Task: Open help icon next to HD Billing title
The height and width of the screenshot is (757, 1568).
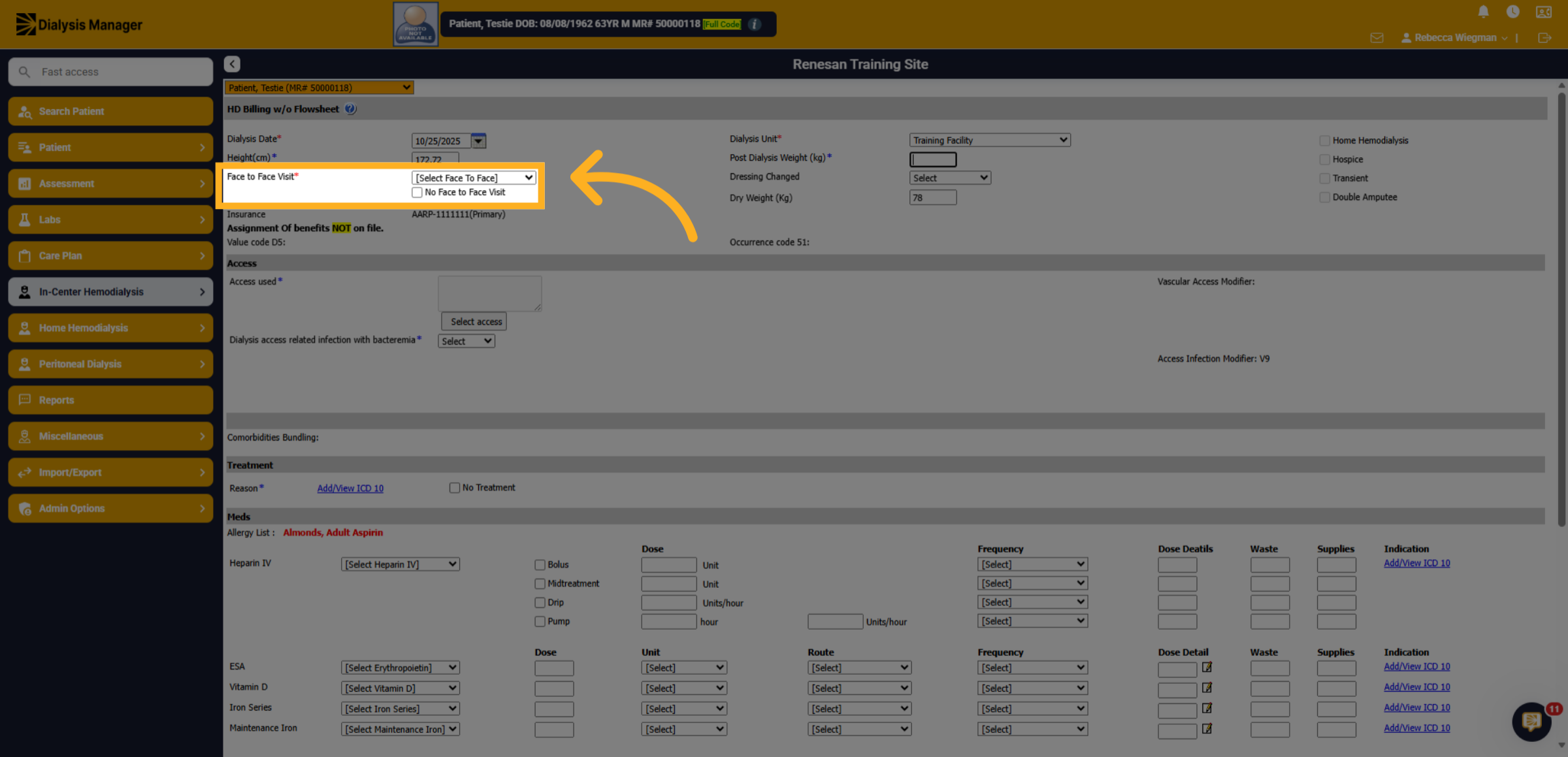Action: (351, 109)
